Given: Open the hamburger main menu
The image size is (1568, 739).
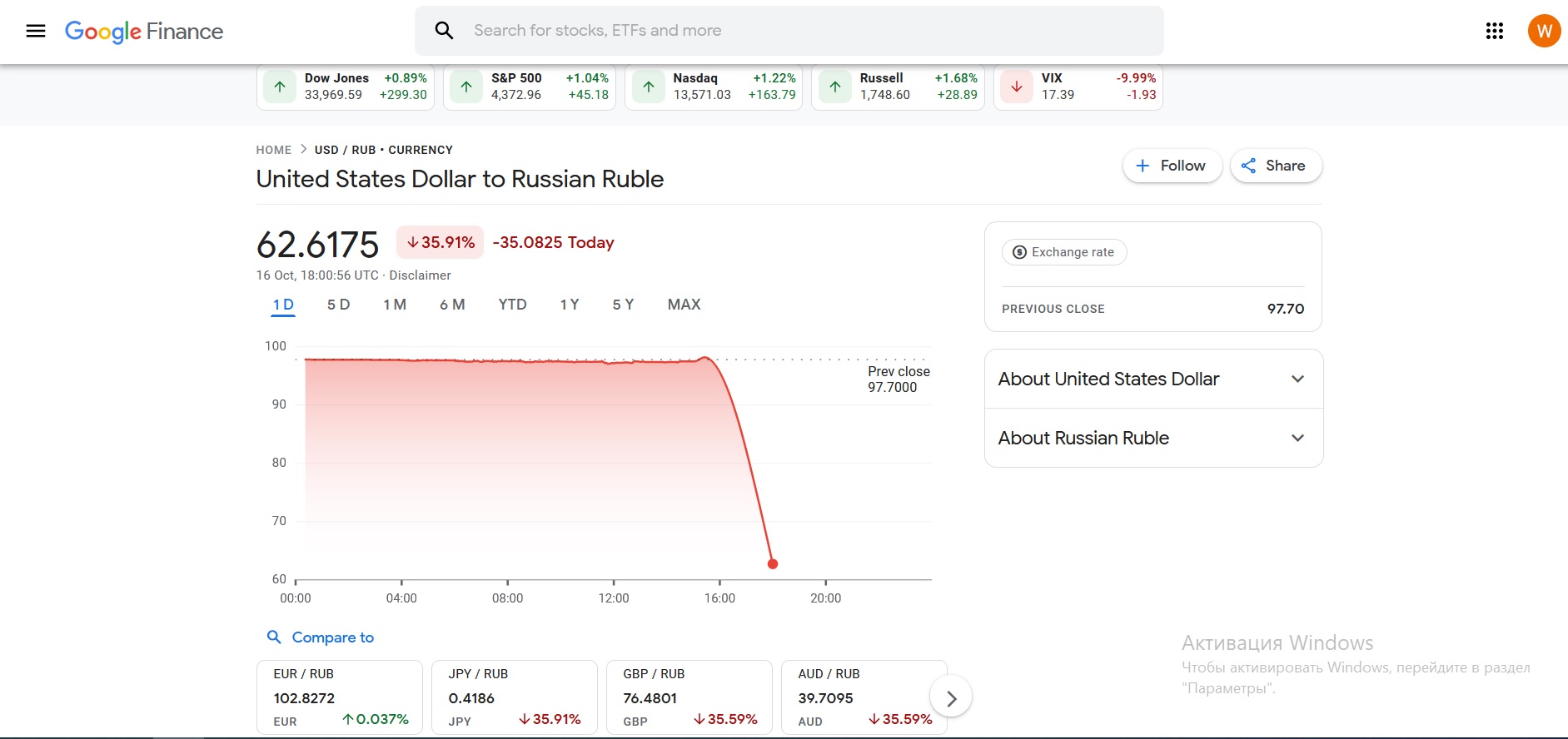Looking at the screenshot, I should click(36, 31).
